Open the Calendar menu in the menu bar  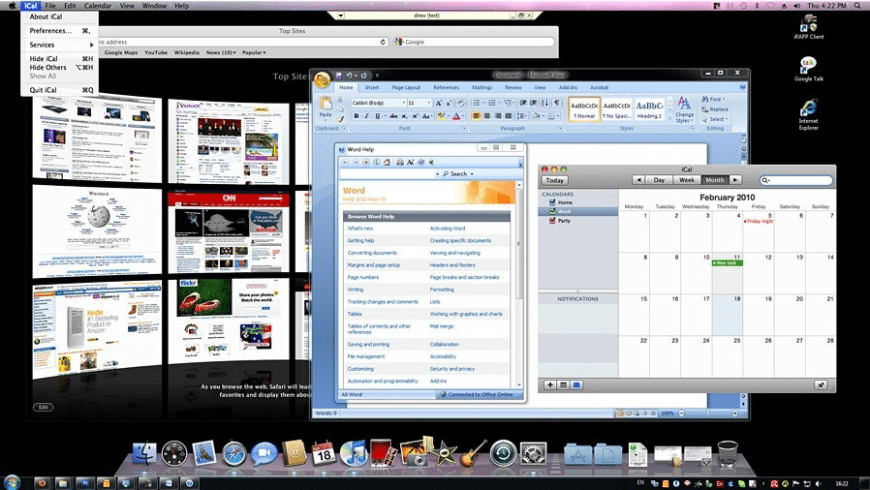[x=98, y=6]
